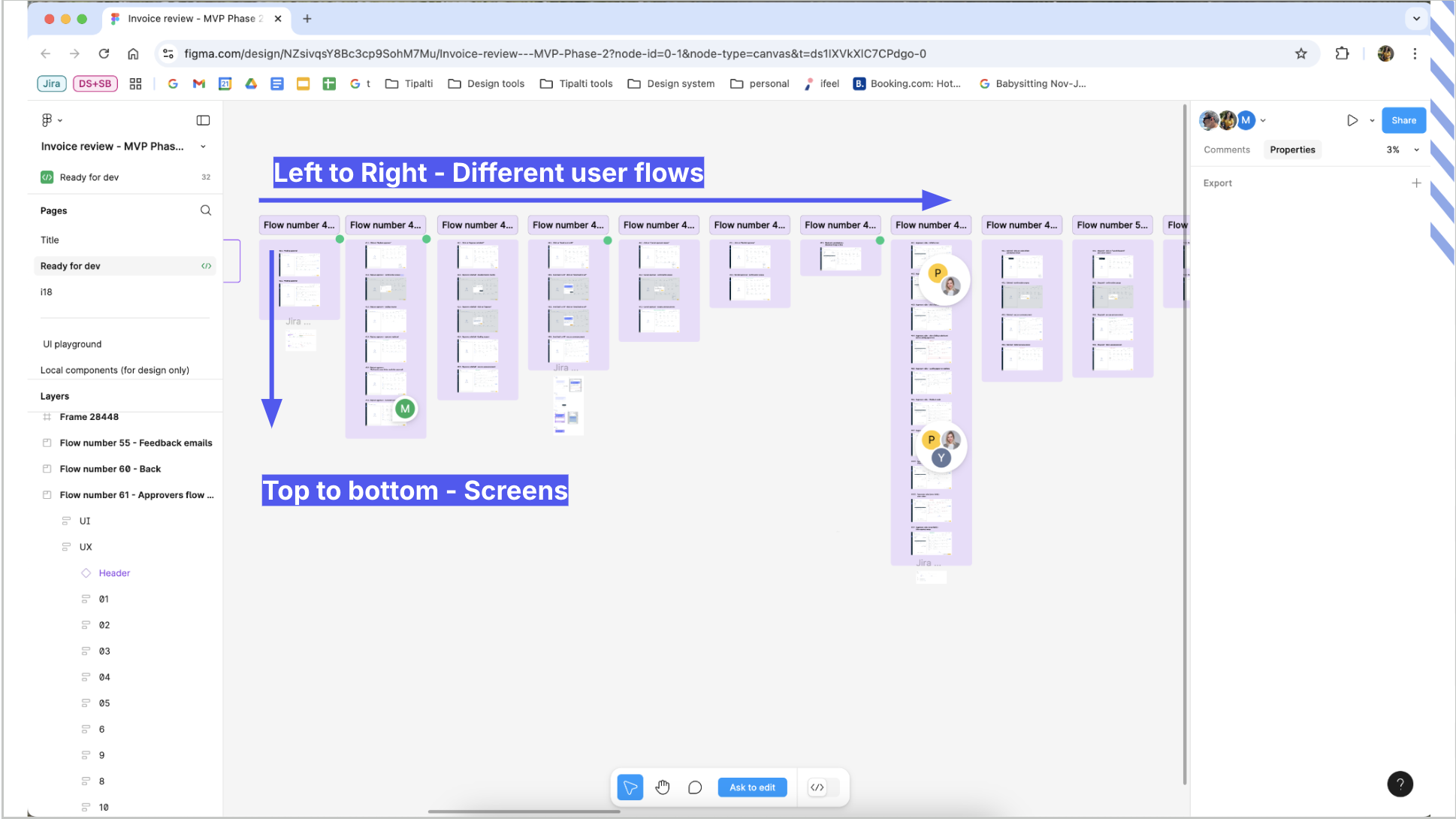Bookmark page with star icon
This screenshot has width=1456, height=819.
pyautogui.click(x=1301, y=53)
